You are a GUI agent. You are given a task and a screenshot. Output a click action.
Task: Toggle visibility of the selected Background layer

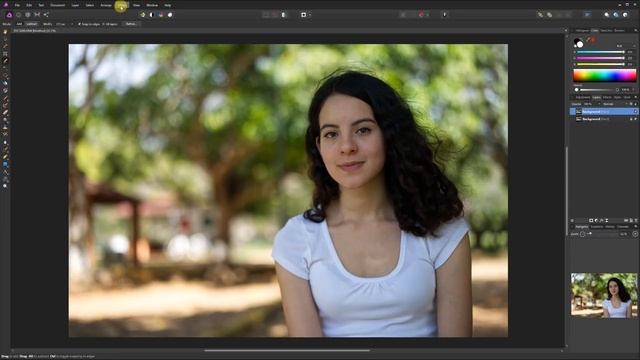pyautogui.click(x=635, y=111)
